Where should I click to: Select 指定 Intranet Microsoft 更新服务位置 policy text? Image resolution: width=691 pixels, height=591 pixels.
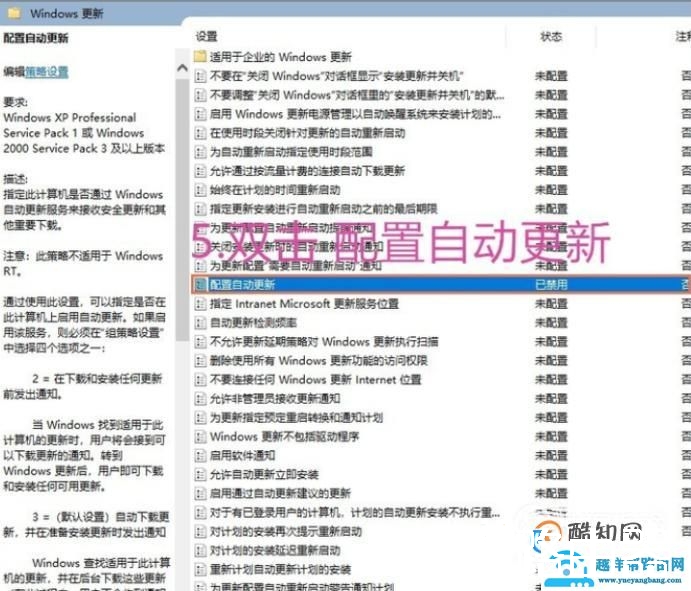304,304
